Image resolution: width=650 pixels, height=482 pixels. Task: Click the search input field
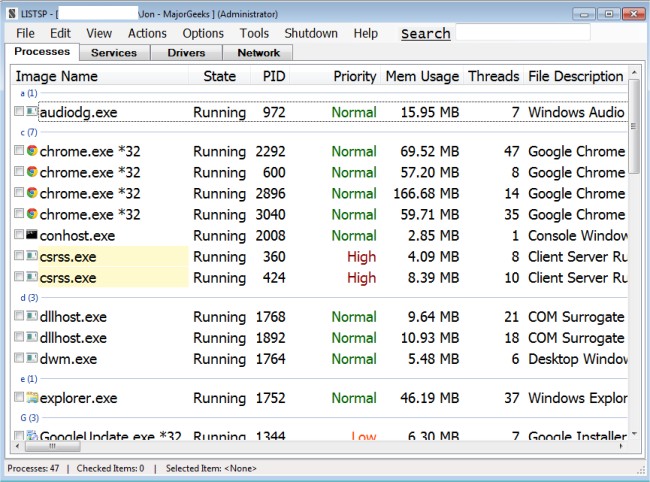521,34
